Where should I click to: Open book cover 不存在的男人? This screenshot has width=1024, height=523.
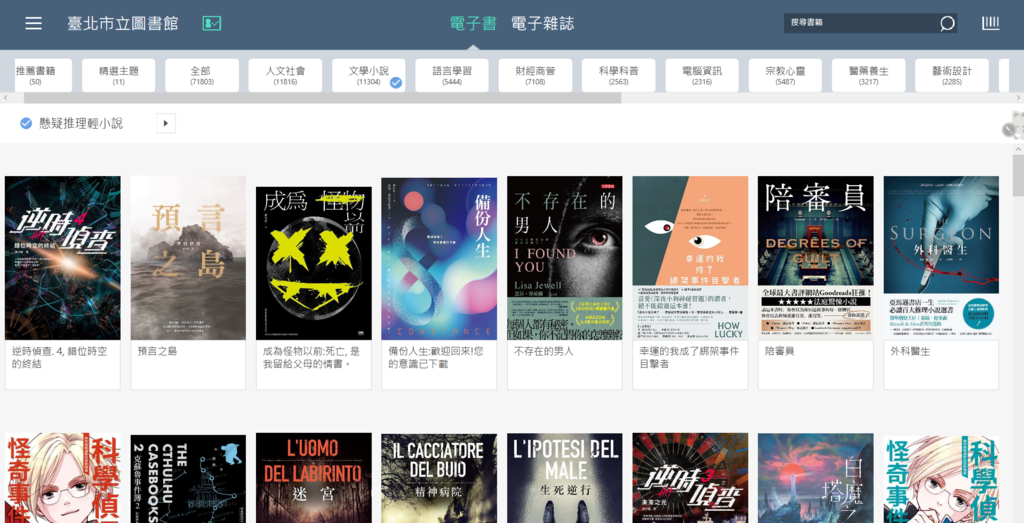coord(565,258)
